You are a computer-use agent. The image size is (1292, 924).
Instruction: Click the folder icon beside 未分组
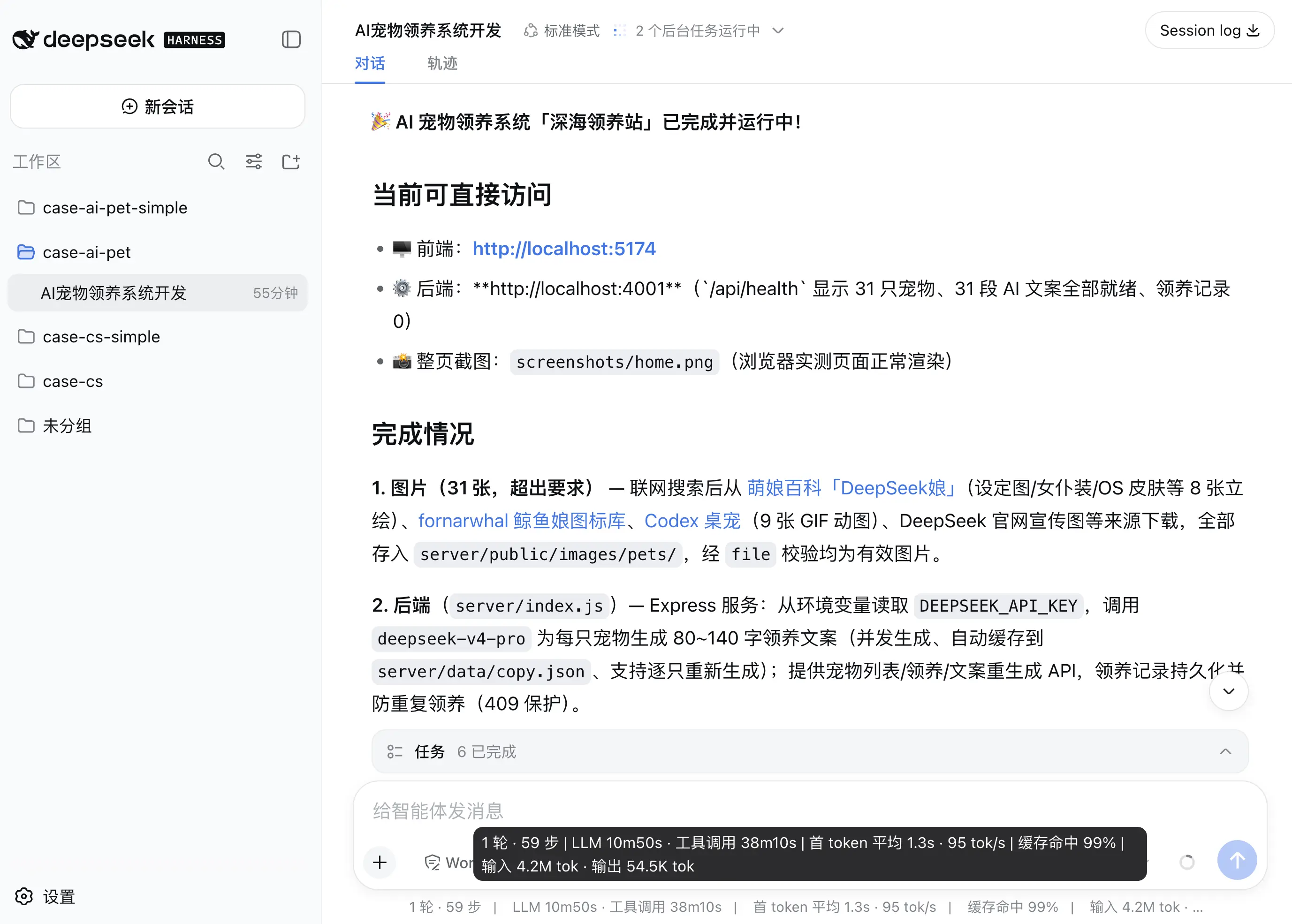click(x=26, y=425)
